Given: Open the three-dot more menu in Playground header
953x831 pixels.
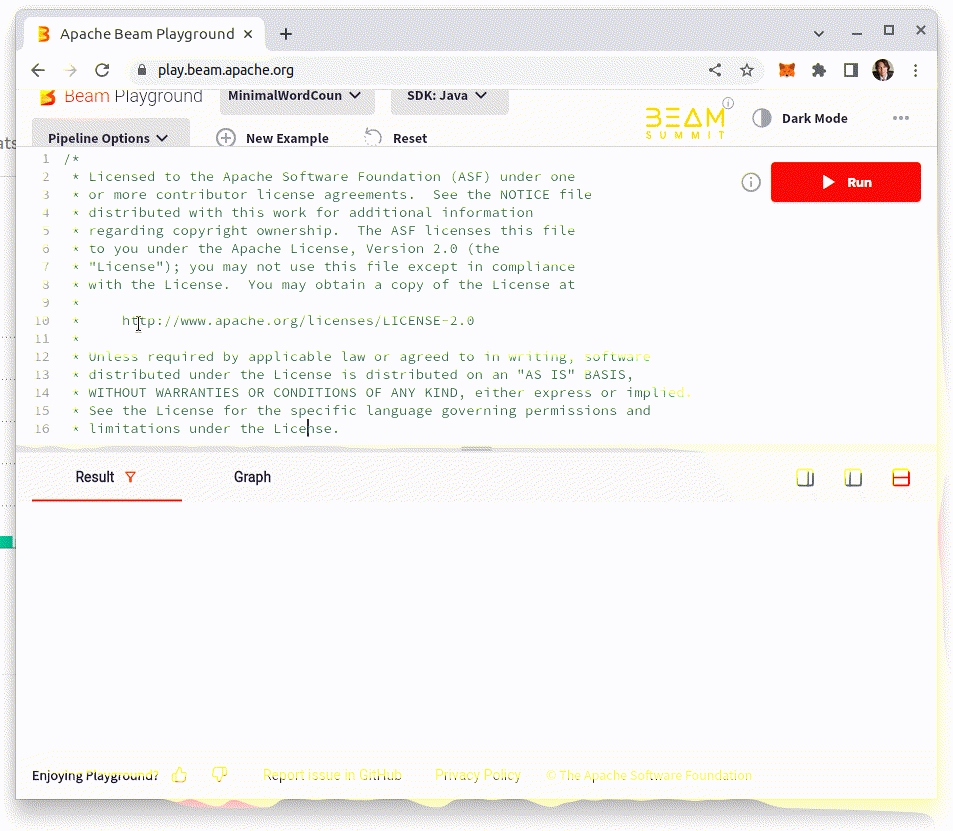Looking at the screenshot, I should (901, 118).
